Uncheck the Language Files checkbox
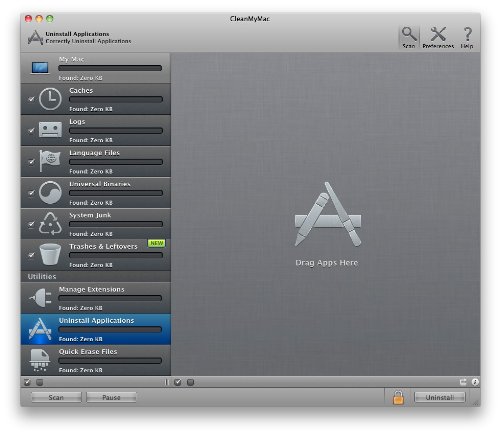 (31, 162)
